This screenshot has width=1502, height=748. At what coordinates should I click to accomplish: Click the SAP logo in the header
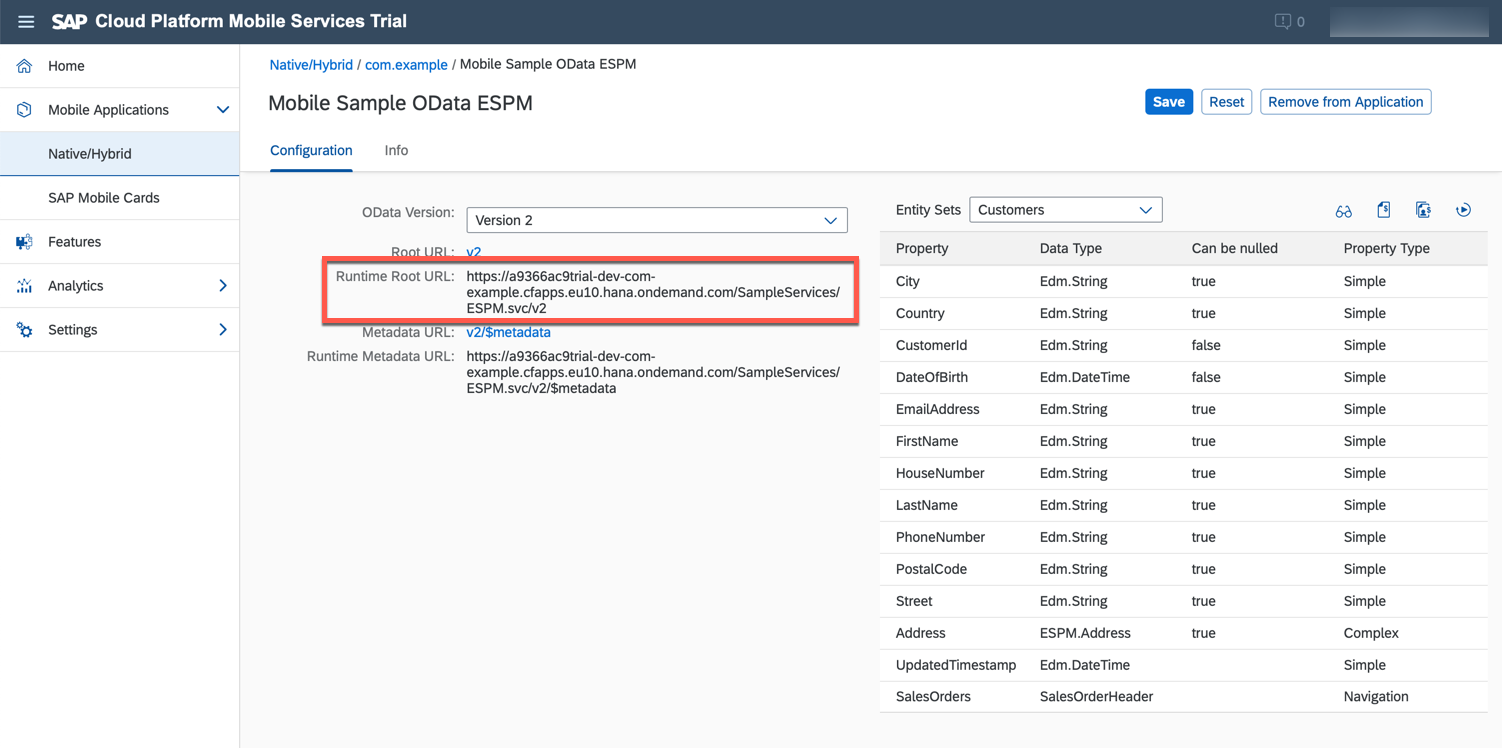click(x=69, y=21)
